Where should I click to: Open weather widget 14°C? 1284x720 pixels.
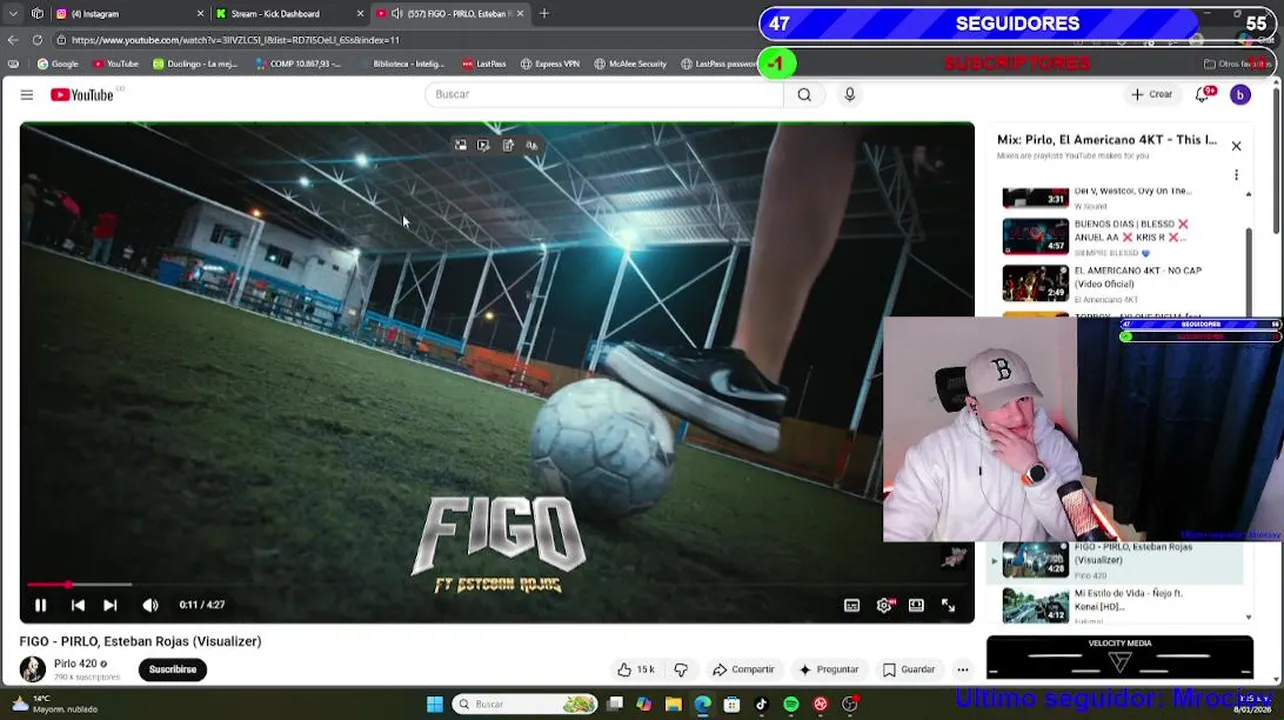[55, 704]
